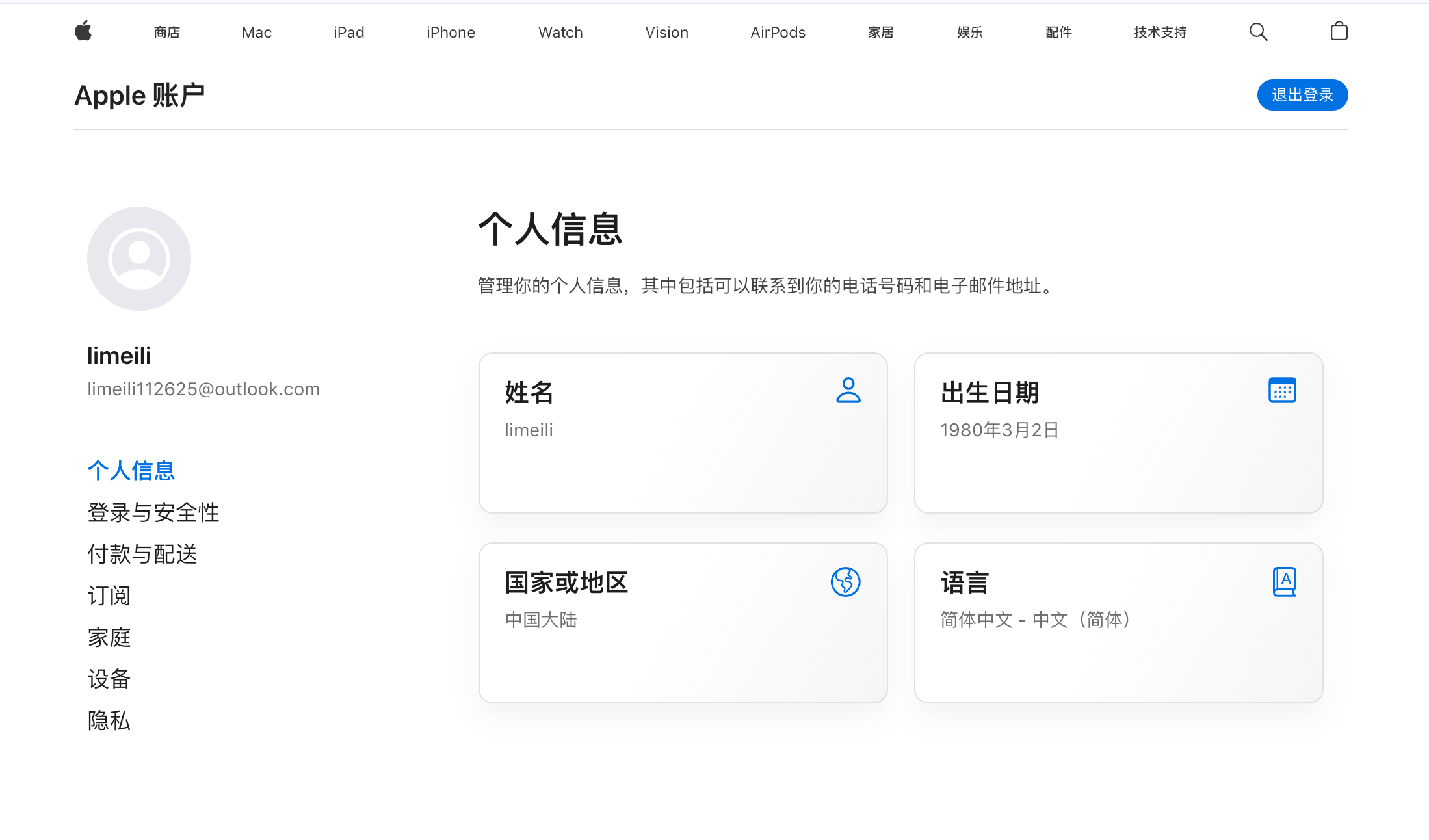Open the Watch menu item
The height and width of the screenshot is (840, 1429).
point(560,32)
